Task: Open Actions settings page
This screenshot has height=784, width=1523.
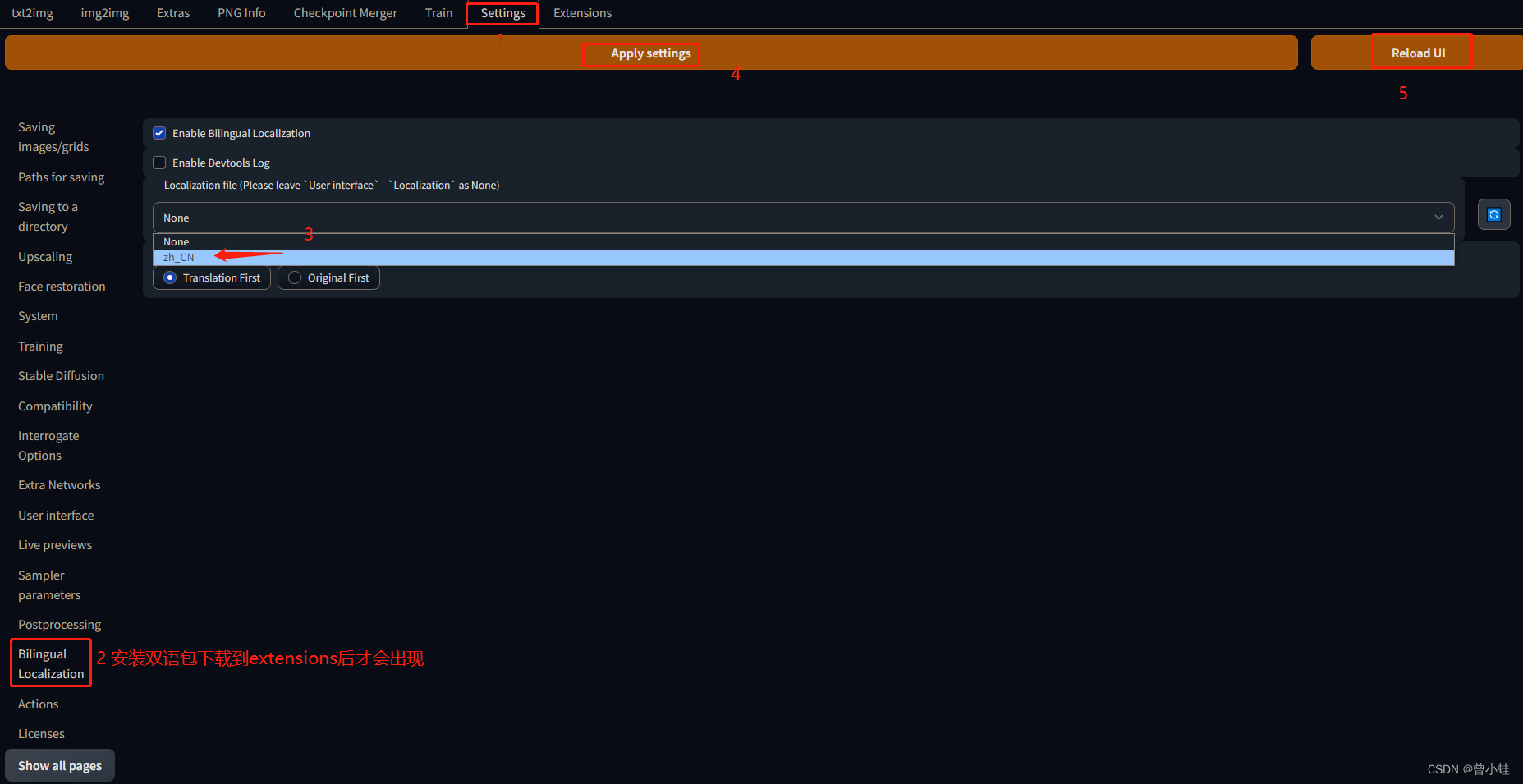Action: [38, 704]
